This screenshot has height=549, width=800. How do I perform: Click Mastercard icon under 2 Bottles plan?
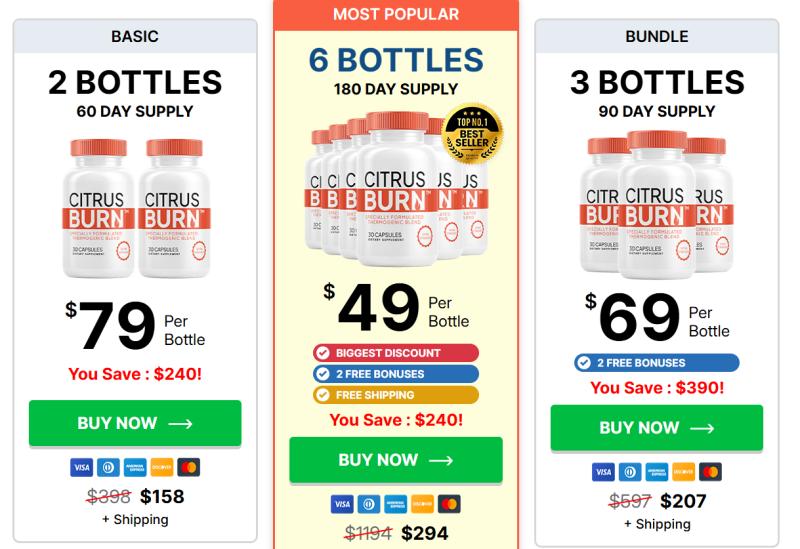pos(188,467)
